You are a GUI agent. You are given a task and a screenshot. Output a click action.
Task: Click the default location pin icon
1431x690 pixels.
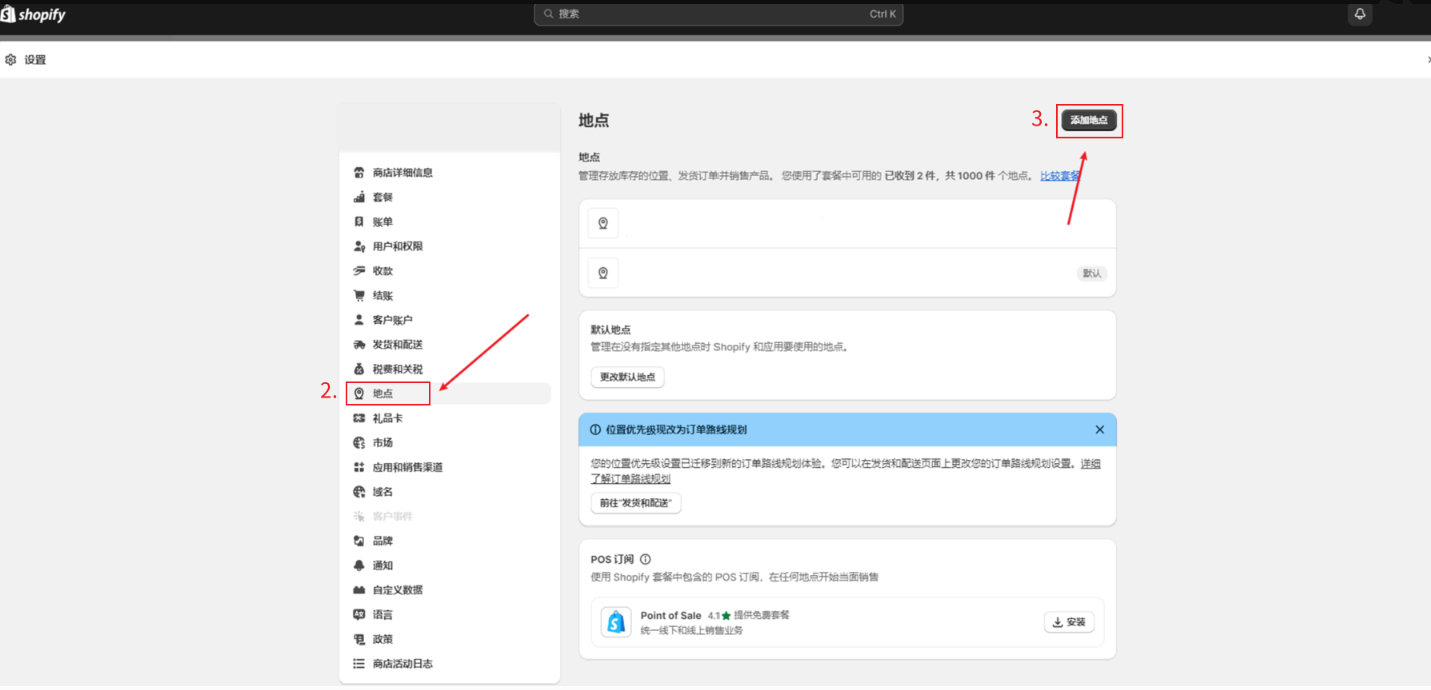pos(603,273)
